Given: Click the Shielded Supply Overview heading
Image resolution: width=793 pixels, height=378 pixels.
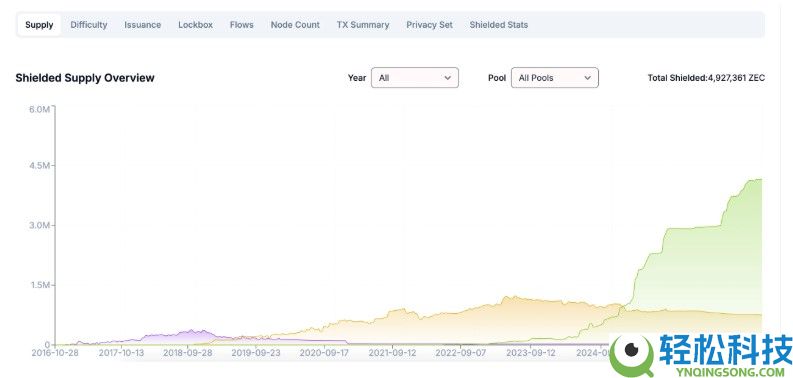Looking at the screenshot, I should pyautogui.click(x=85, y=78).
